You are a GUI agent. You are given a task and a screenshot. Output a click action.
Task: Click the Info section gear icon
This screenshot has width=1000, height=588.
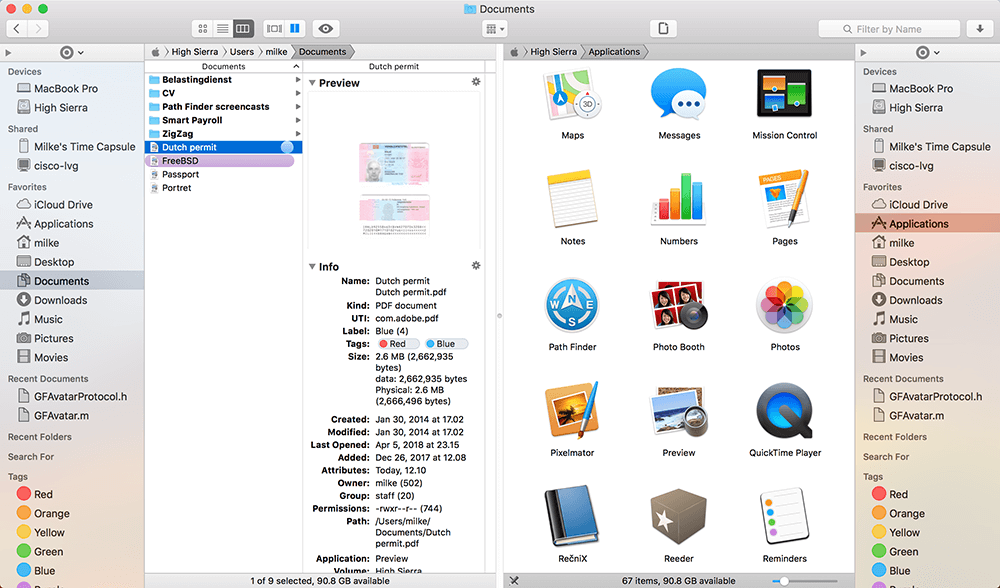[476, 266]
